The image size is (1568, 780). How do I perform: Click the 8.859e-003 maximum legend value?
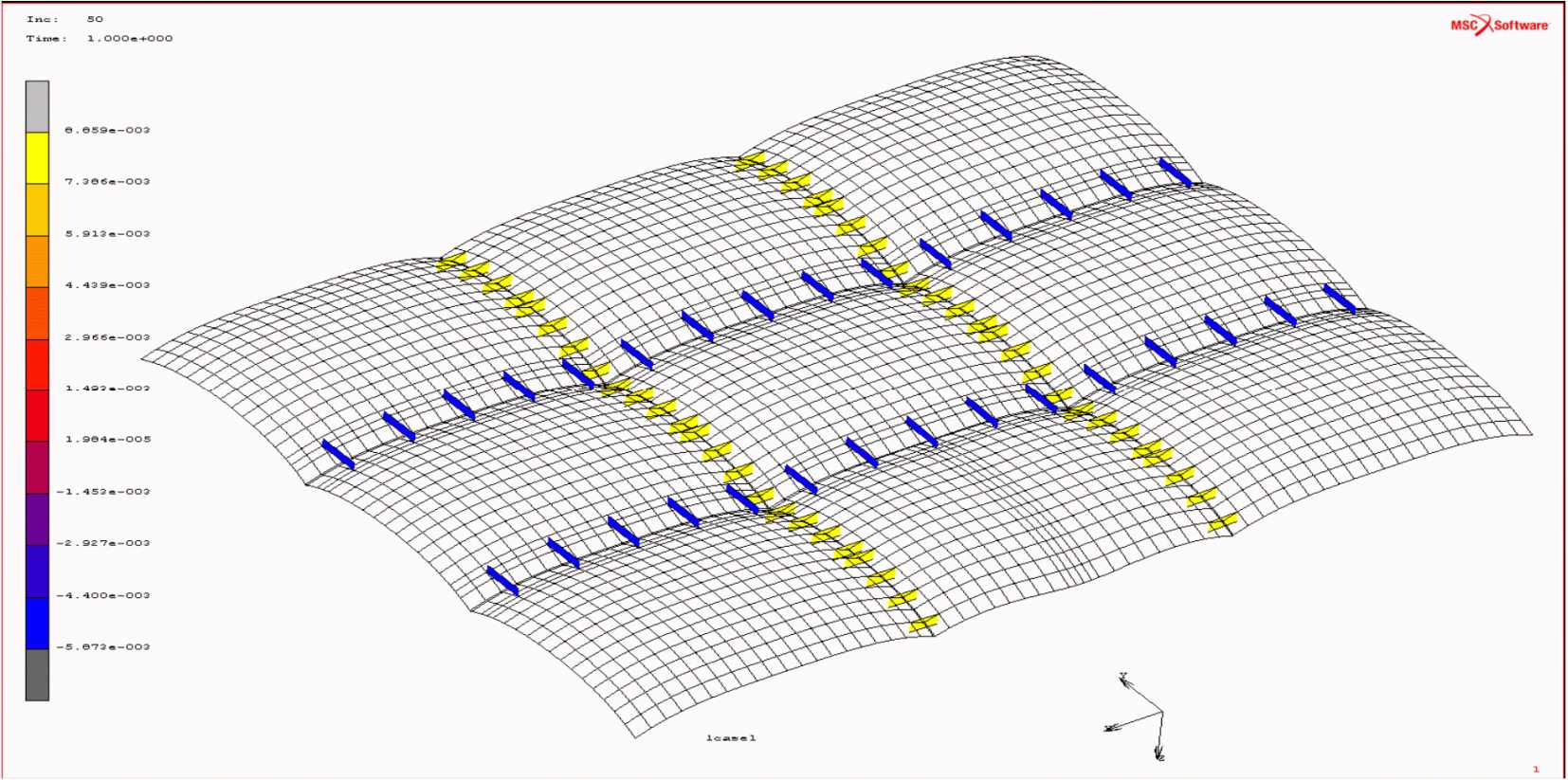[x=107, y=130]
